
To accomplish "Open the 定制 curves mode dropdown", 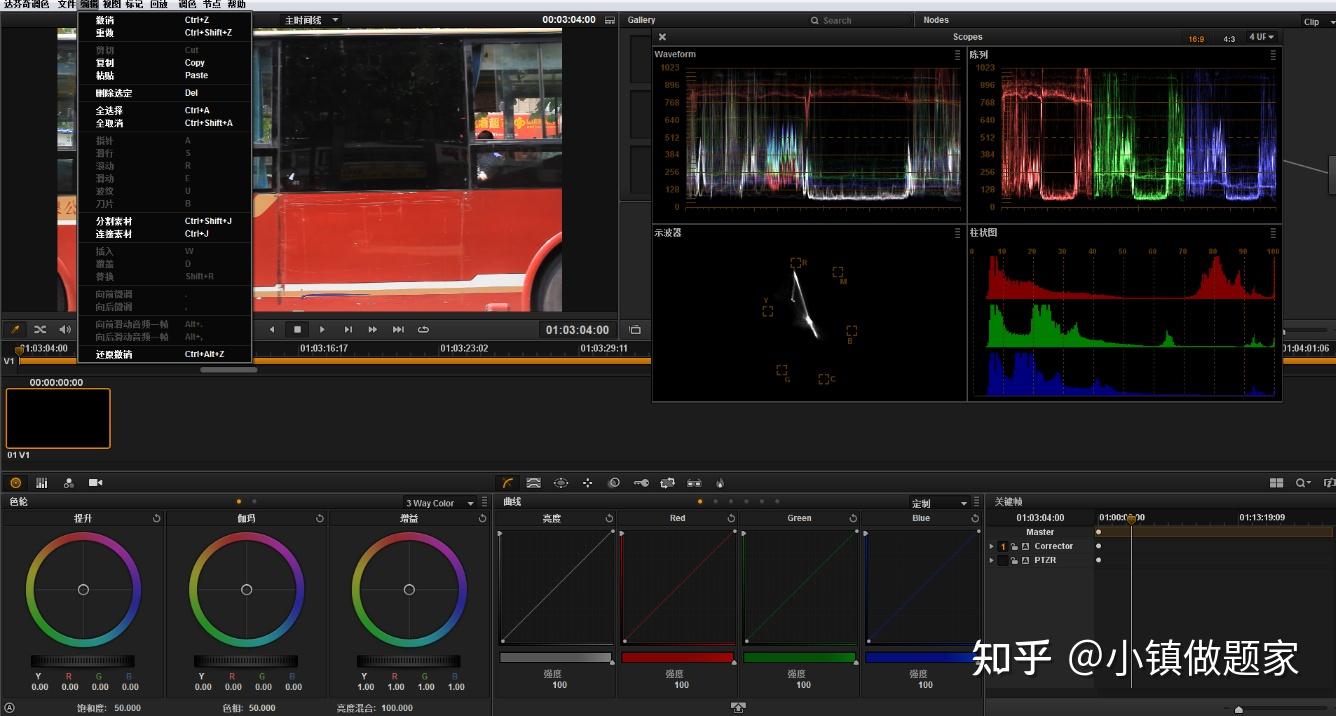I will pos(940,503).
